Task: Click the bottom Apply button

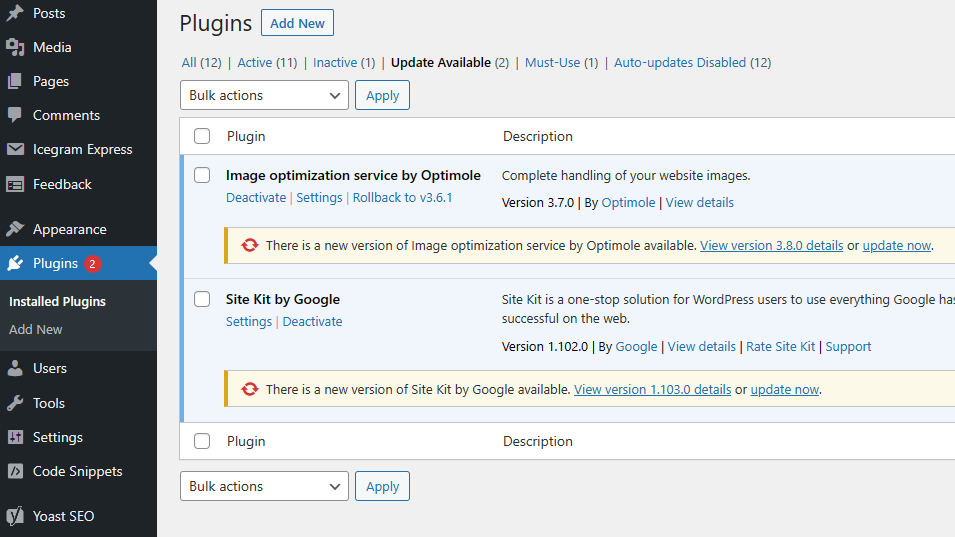Action: pos(382,486)
